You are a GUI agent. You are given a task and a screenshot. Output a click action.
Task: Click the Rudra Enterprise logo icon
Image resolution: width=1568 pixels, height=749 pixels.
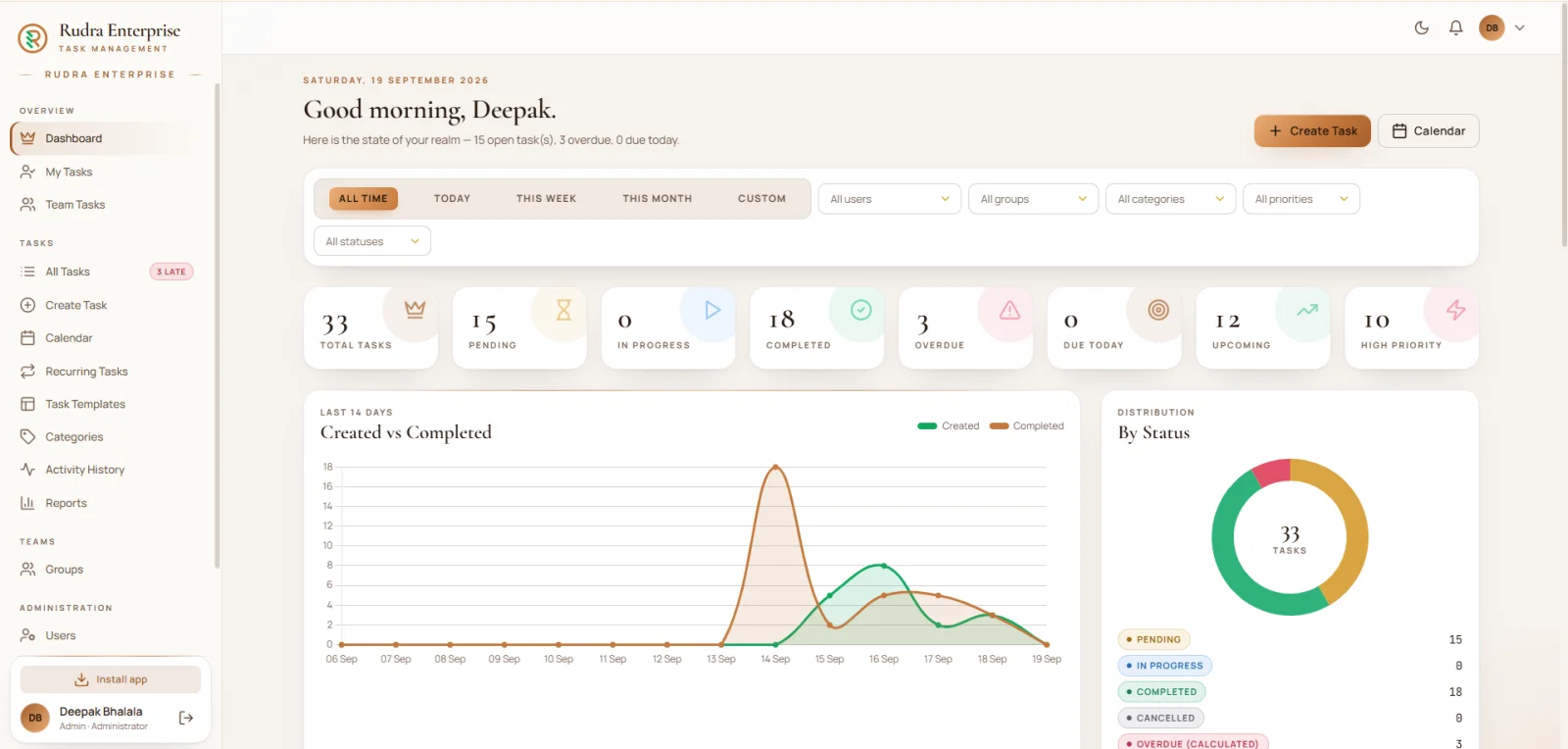(x=32, y=38)
